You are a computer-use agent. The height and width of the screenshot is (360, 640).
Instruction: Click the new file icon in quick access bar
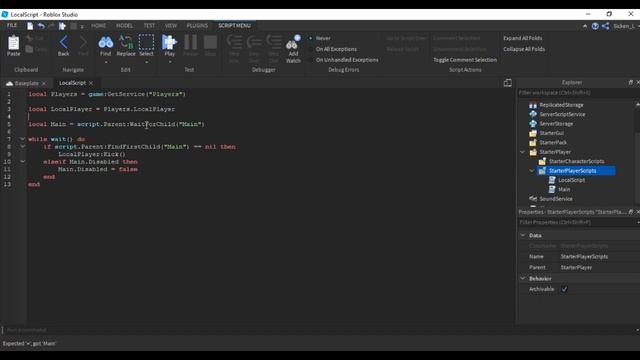(x=30, y=26)
